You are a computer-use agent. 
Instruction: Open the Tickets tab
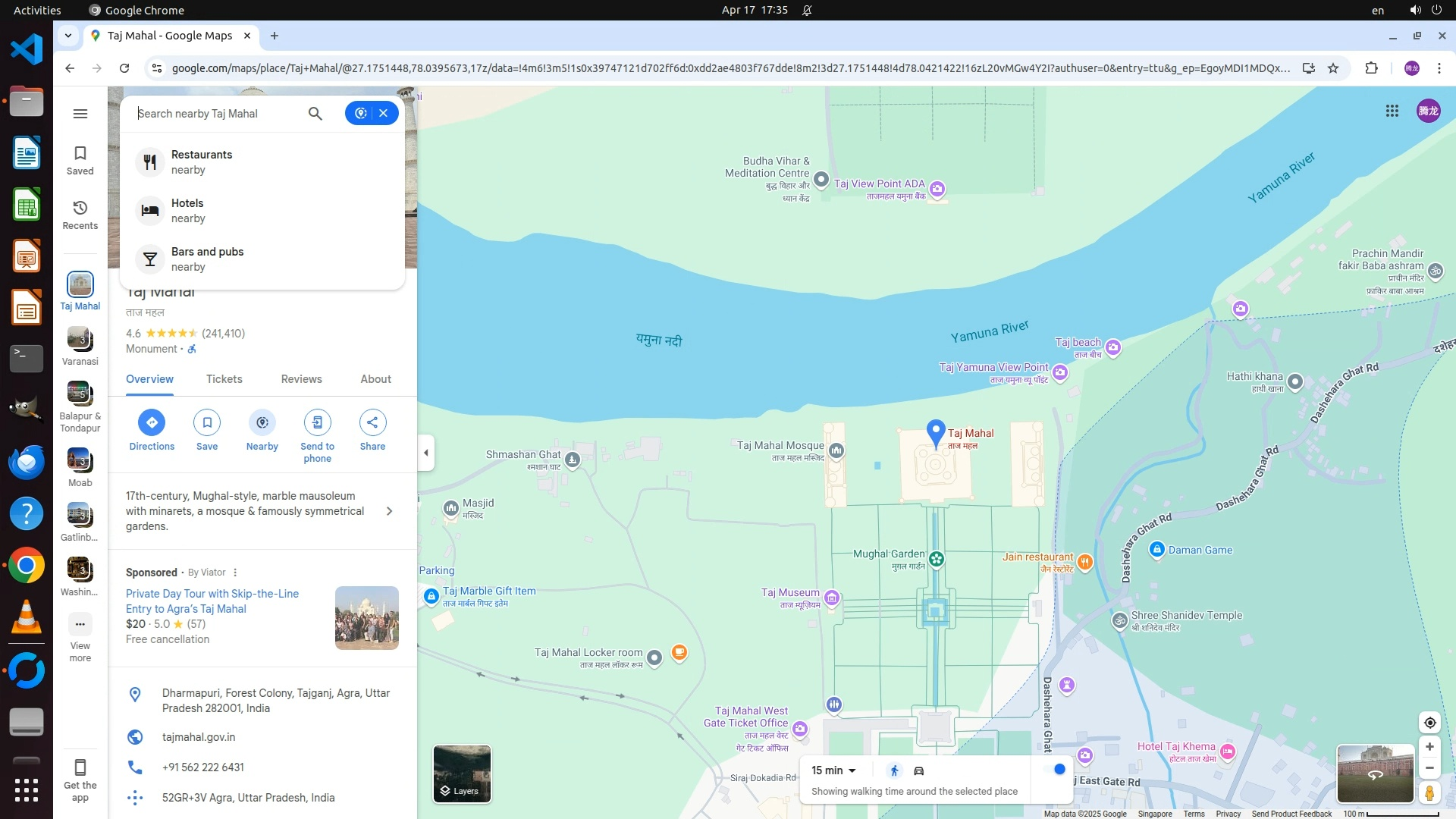pyautogui.click(x=224, y=379)
